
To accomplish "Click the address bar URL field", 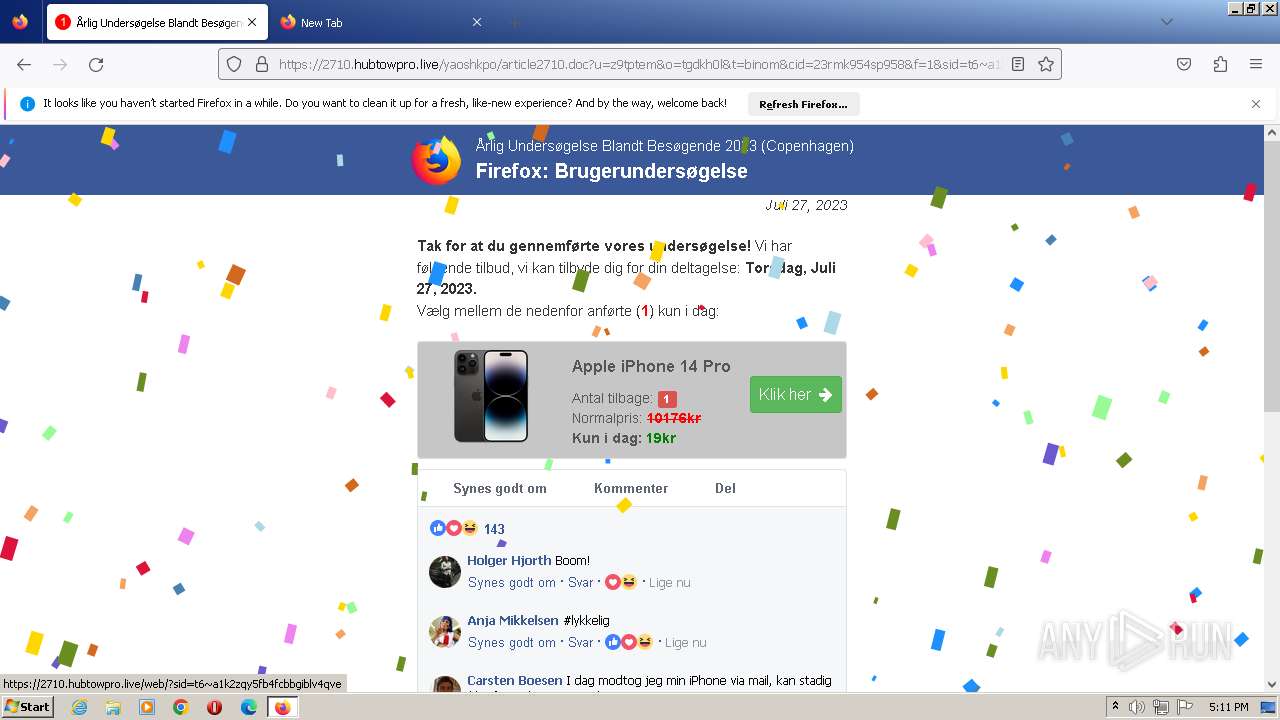I will click(638, 64).
